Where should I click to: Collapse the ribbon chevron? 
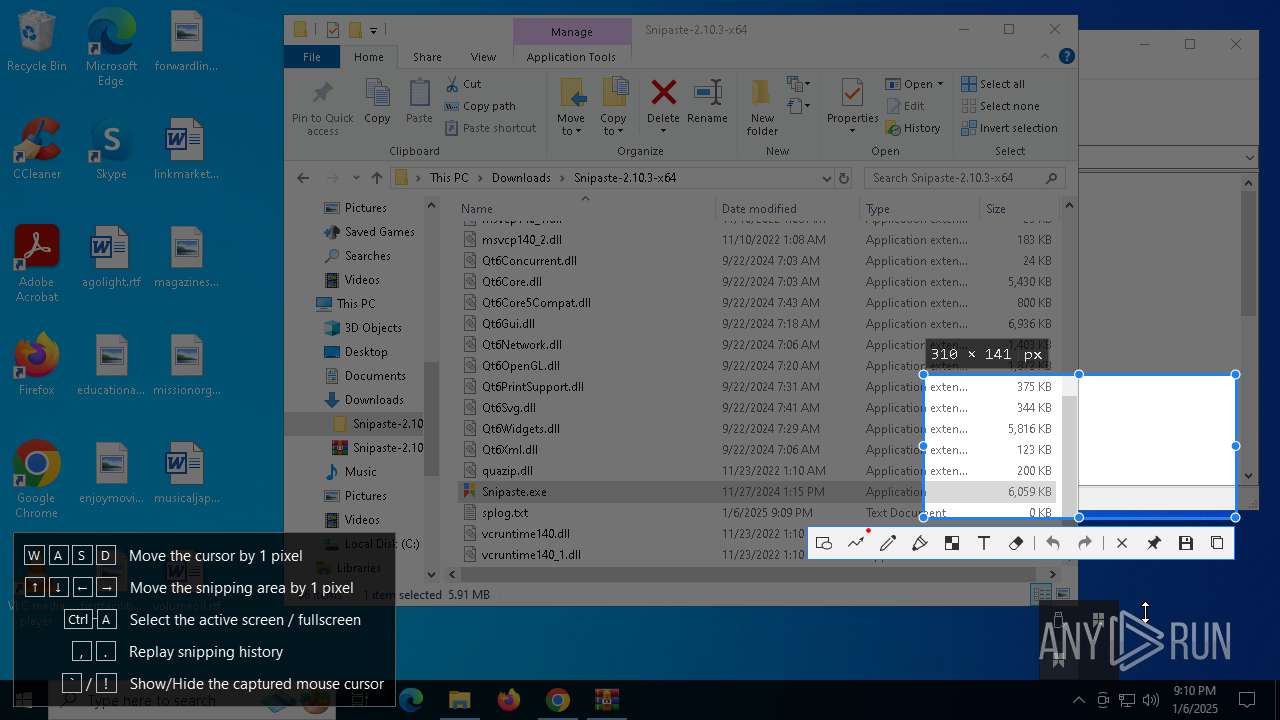pyautogui.click(x=1046, y=57)
